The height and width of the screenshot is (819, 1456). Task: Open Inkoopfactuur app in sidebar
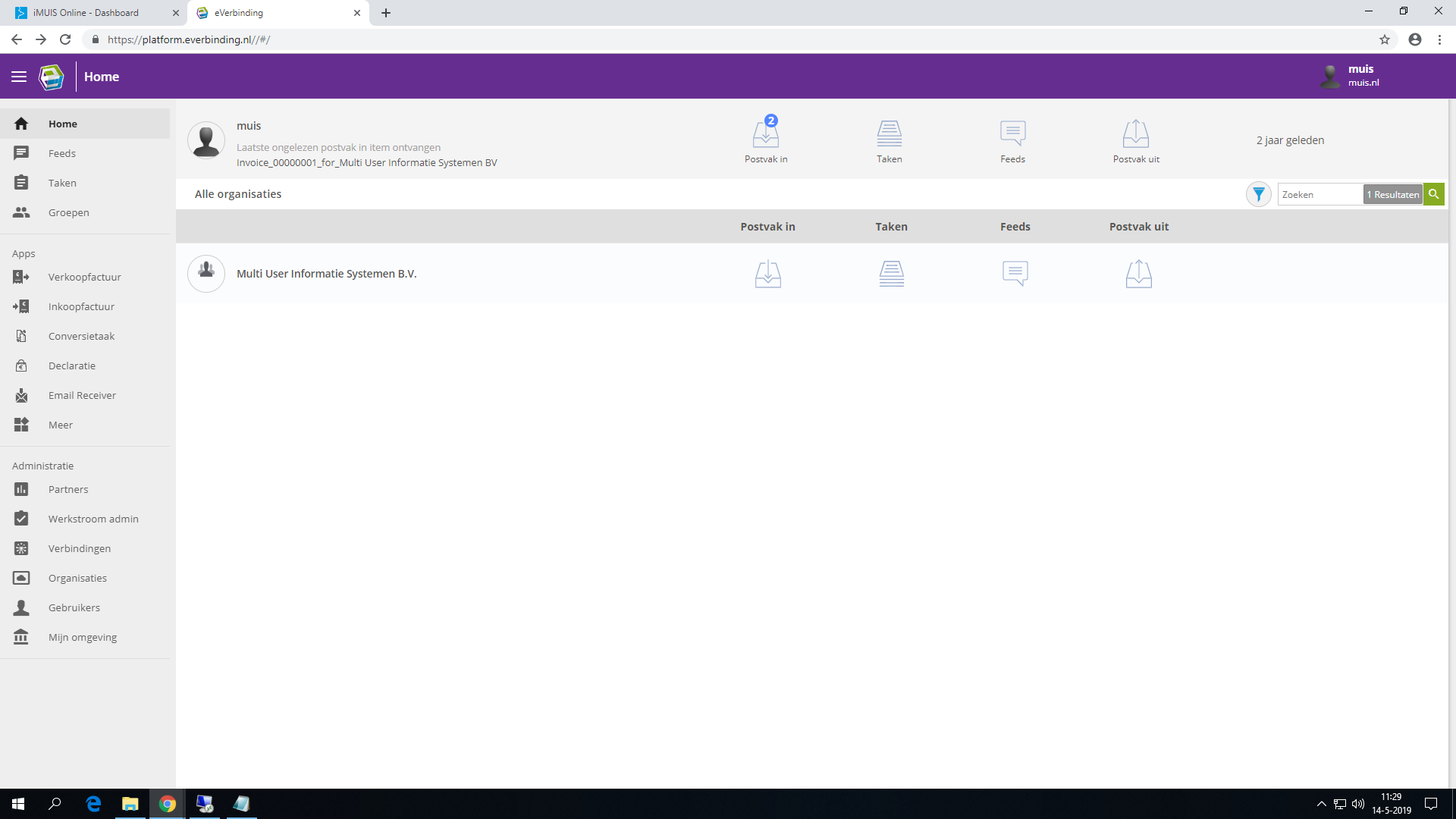click(x=81, y=306)
